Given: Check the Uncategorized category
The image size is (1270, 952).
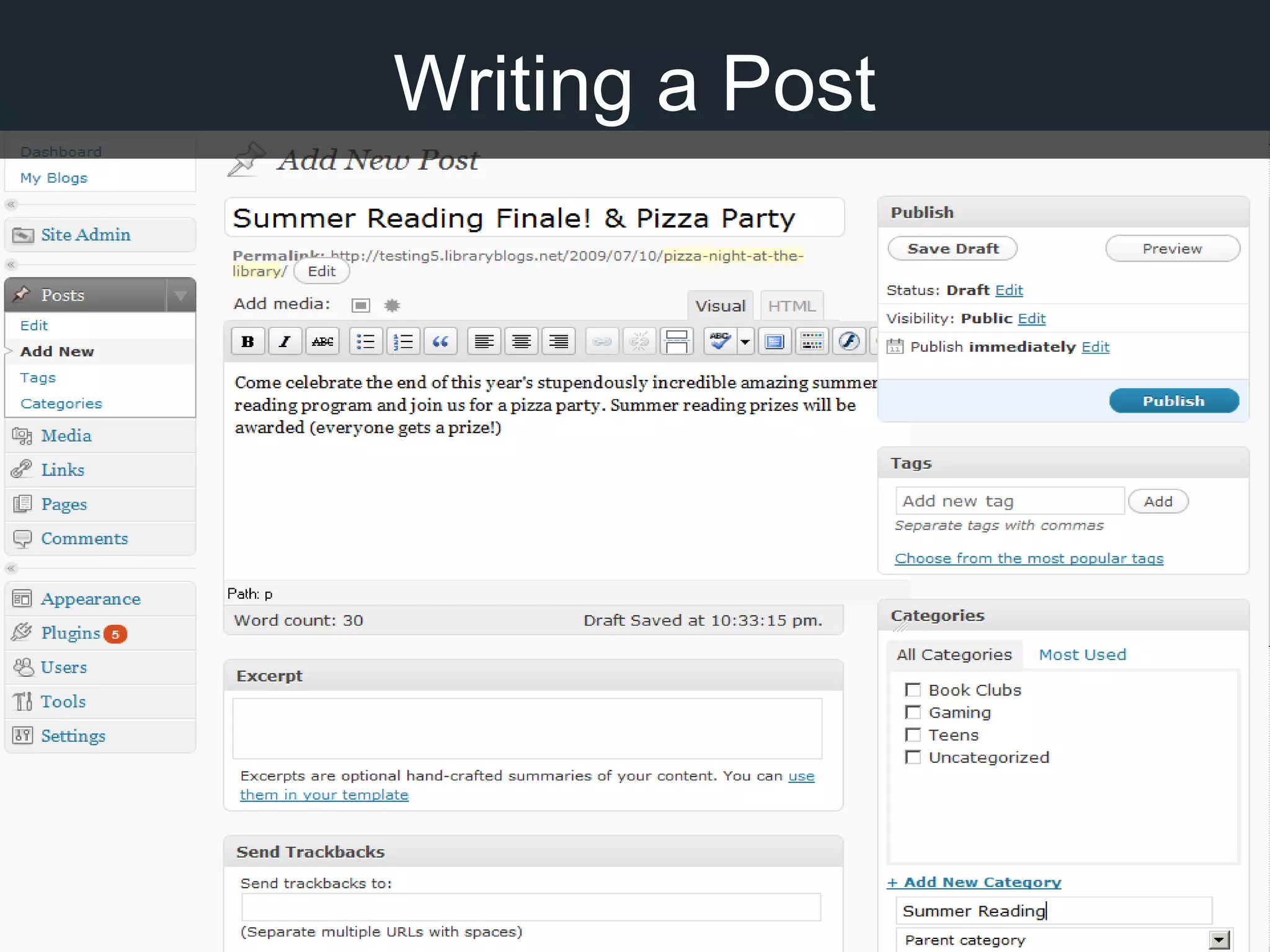Looking at the screenshot, I should click(913, 757).
